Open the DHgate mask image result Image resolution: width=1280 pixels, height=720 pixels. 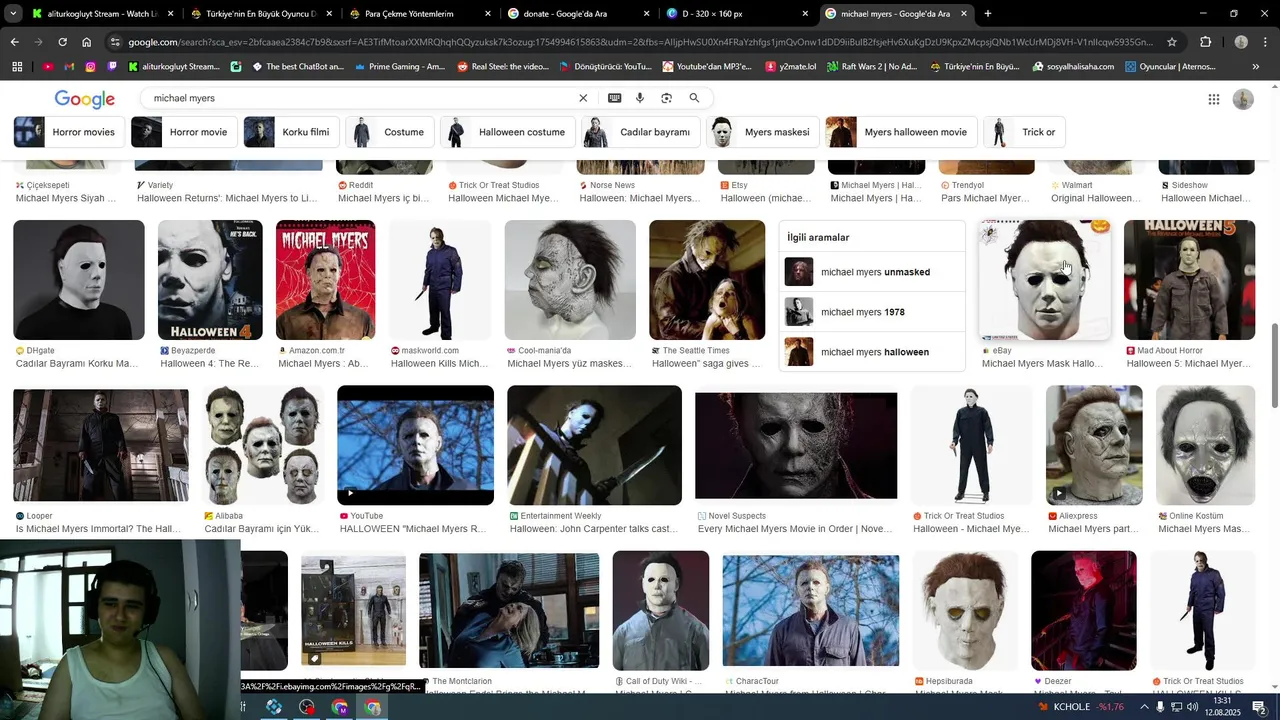pos(79,280)
